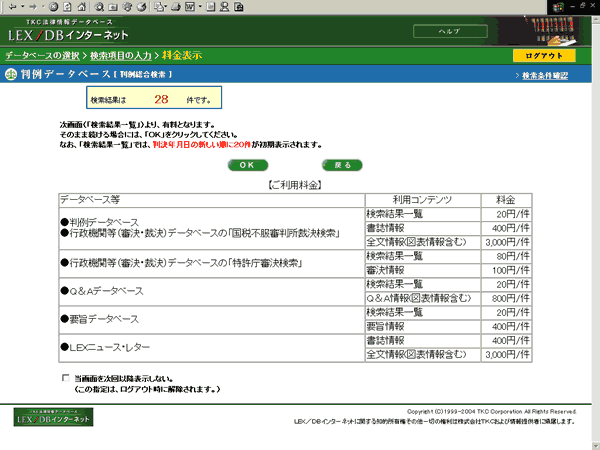Image resolution: width=600 pixels, height=450 pixels.
Task: Print the page with the printer icon
Action: [x=176, y=7]
